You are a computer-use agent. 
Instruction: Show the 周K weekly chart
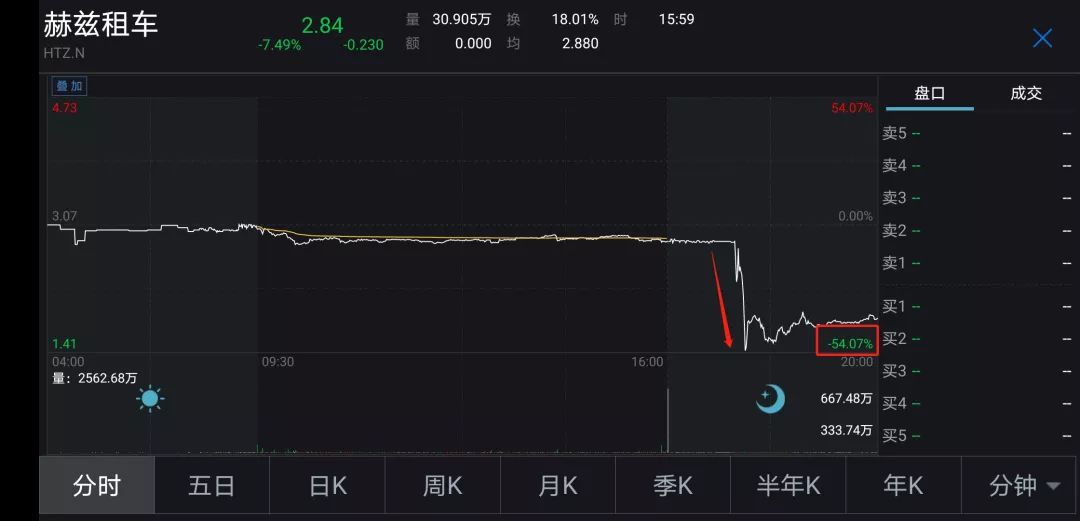pos(442,485)
